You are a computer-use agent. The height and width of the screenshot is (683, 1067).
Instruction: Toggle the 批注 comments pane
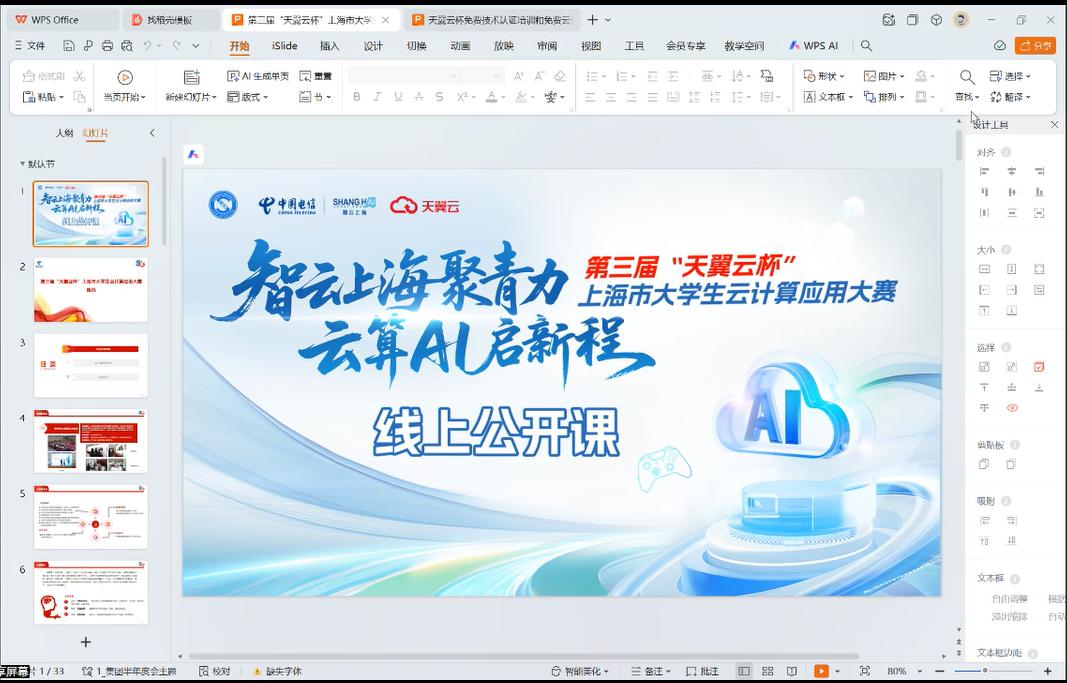point(702,671)
